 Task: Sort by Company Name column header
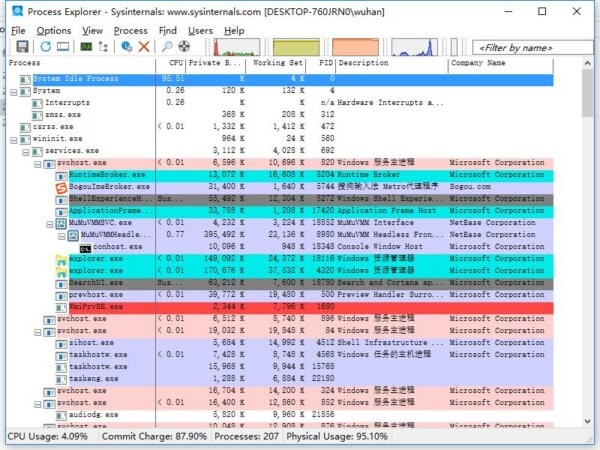pos(501,63)
